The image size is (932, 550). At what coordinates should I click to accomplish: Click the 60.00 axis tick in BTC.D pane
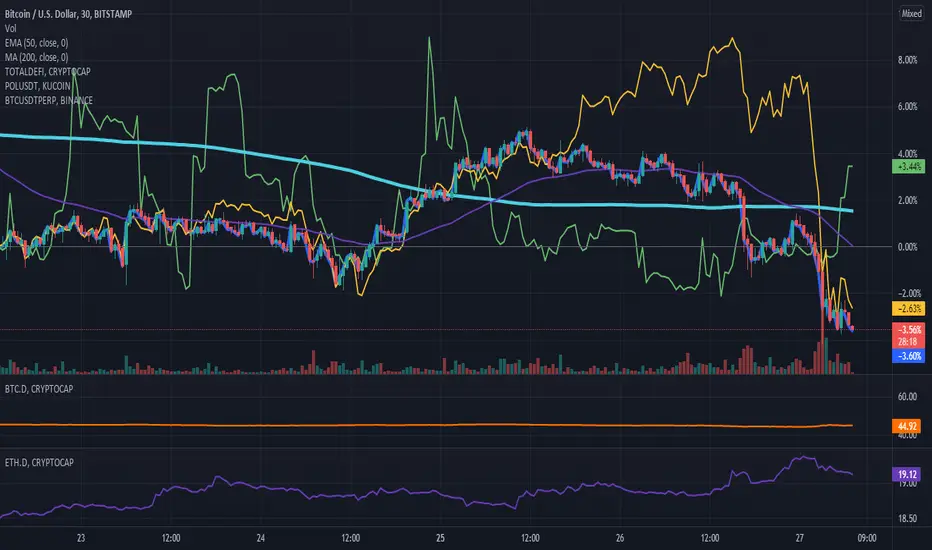(x=907, y=397)
